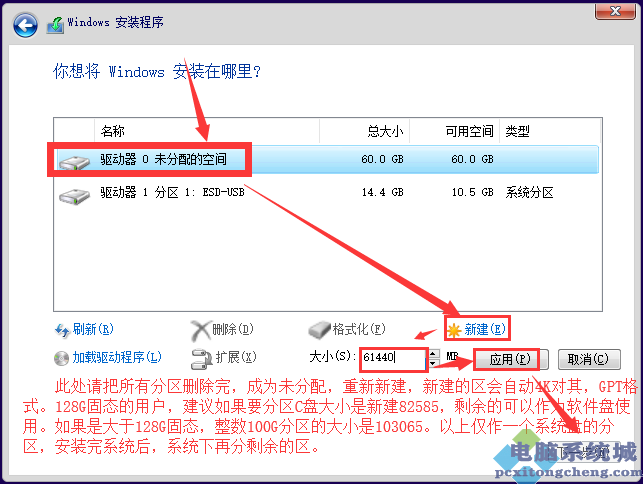Select row 驱动器 1 分区 1: ESD-USB
The height and width of the screenshot is (484, 643).
coord(326,192)
